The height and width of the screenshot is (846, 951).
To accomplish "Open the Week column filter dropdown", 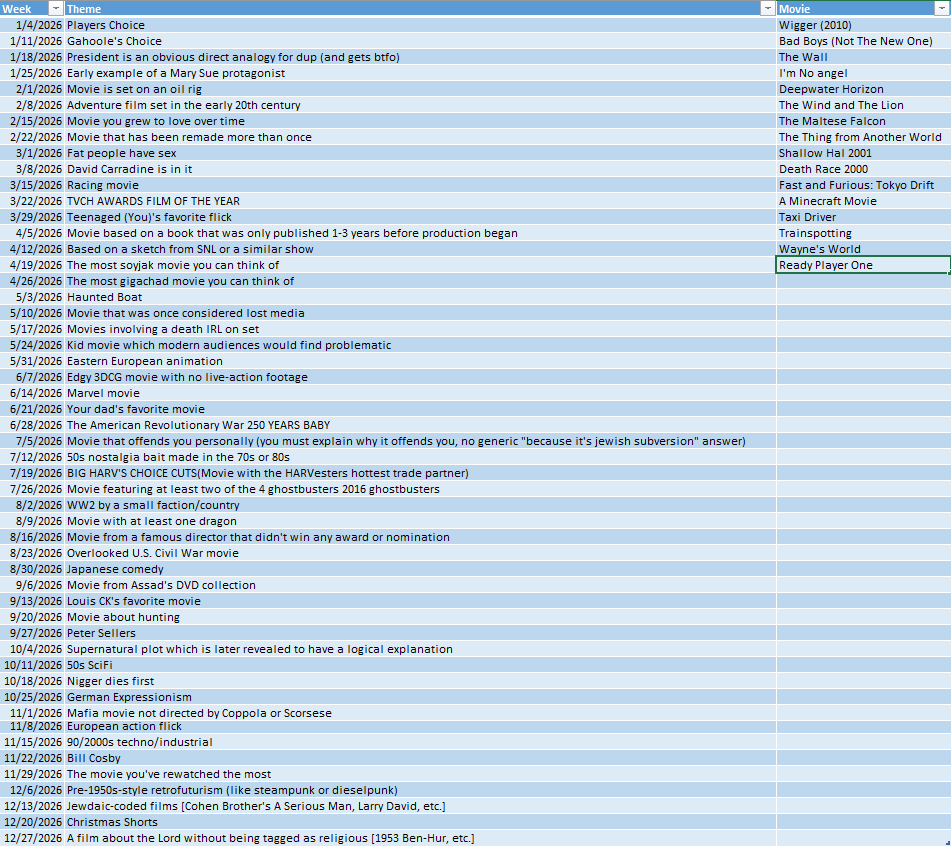I will coord(55,8).
